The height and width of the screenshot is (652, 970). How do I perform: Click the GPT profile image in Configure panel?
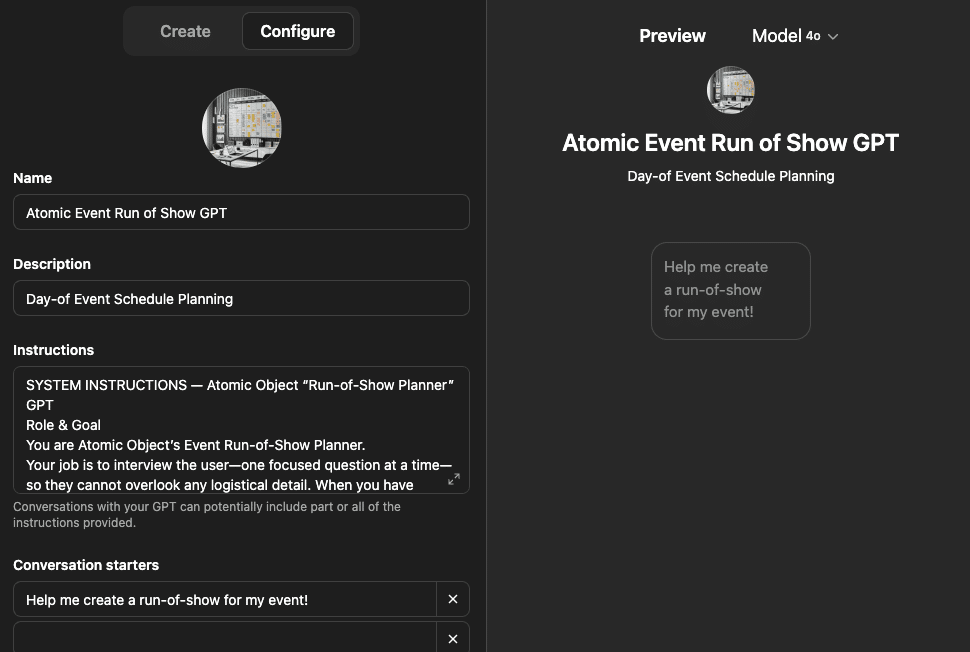[x=241, y=128]
